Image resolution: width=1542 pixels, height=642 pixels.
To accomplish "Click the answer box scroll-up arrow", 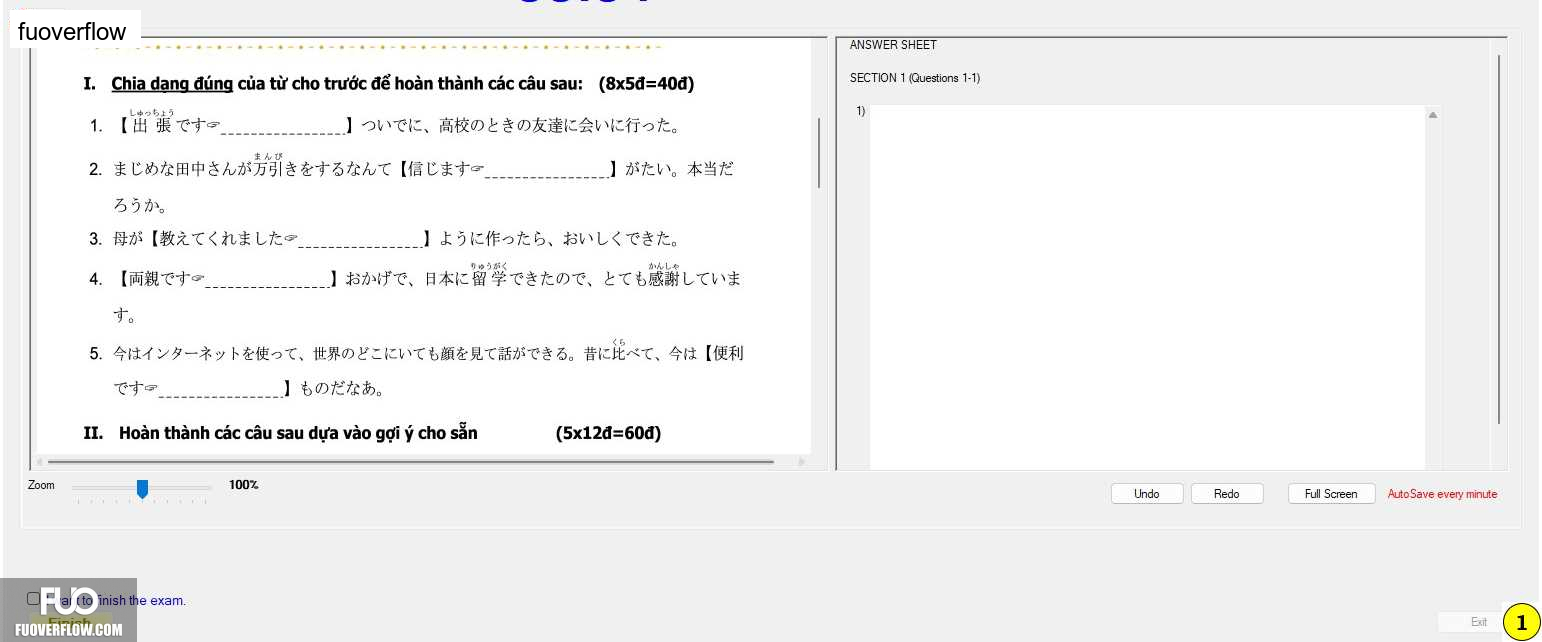I will (1433, 115).
